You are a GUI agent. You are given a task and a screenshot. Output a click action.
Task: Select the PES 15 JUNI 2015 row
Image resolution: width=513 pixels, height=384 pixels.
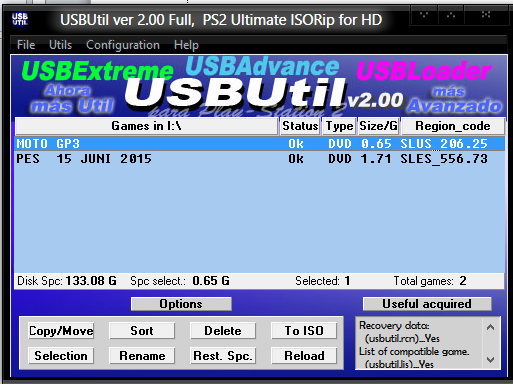click(259, 159)
